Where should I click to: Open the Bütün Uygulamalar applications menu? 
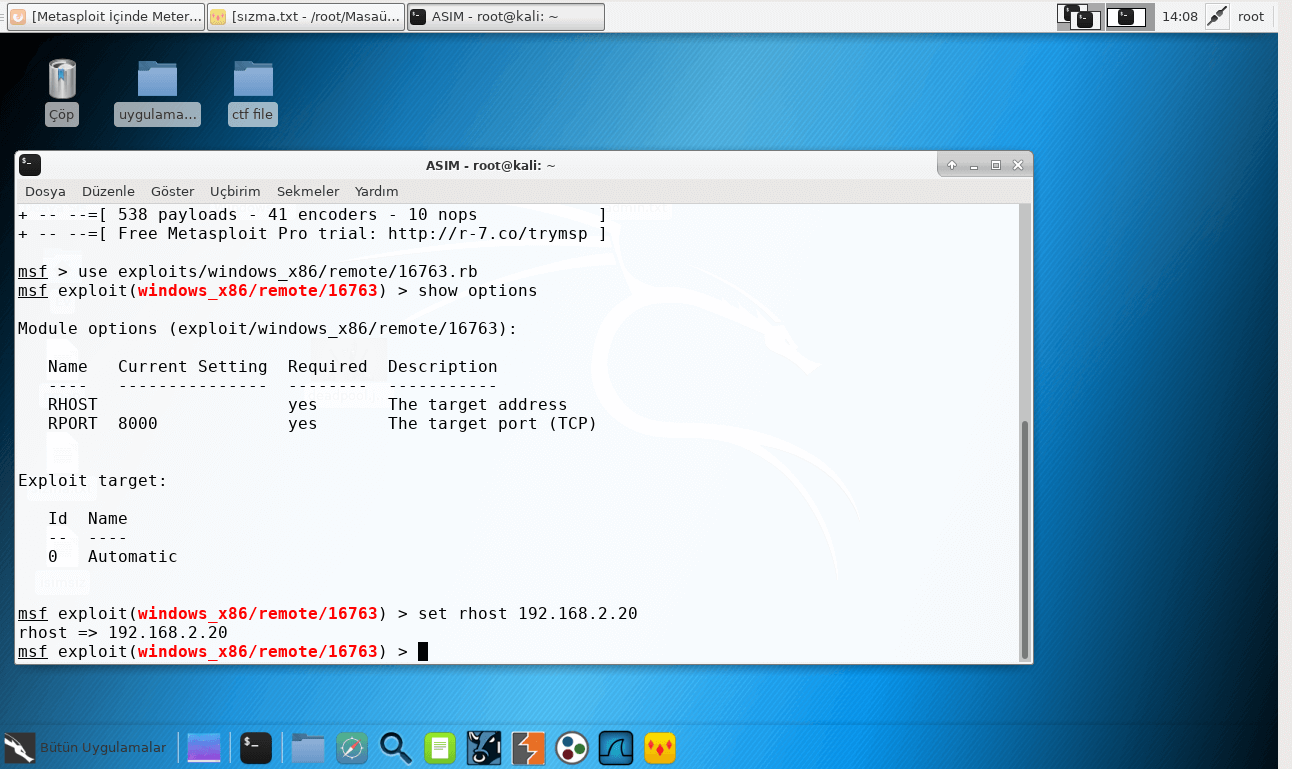tap(85, 747)
